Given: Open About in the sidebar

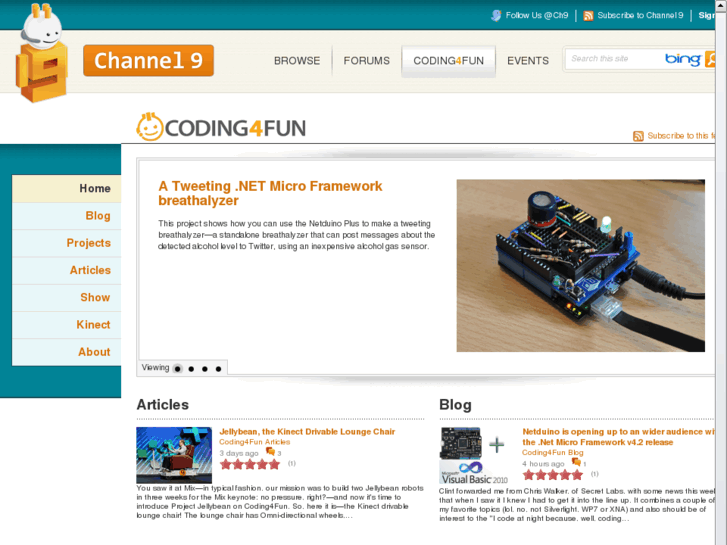Looking at the screenshot, I should coord(67,352).
